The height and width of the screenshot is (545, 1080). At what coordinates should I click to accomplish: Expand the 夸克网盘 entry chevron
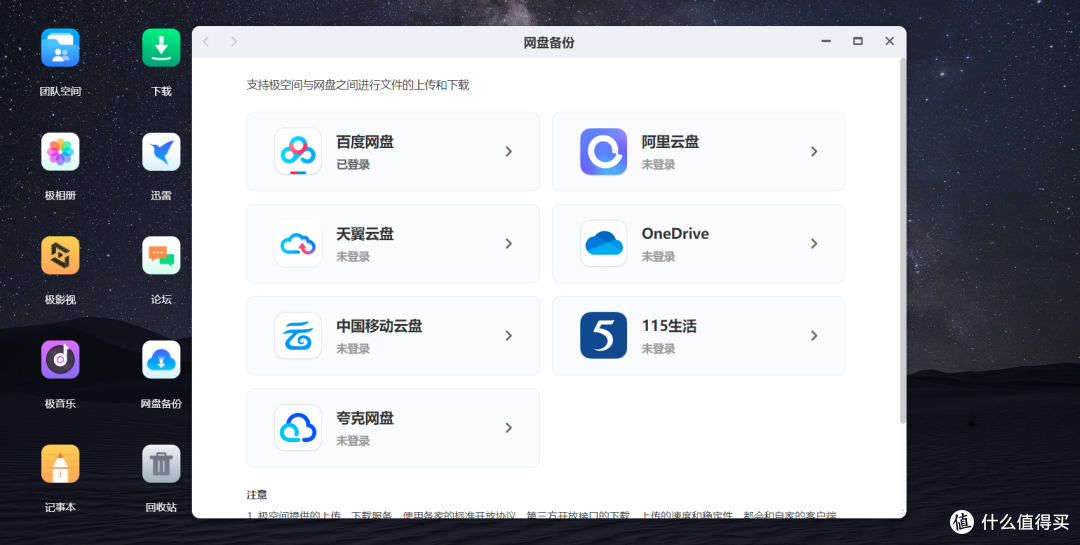coord(508,428)
